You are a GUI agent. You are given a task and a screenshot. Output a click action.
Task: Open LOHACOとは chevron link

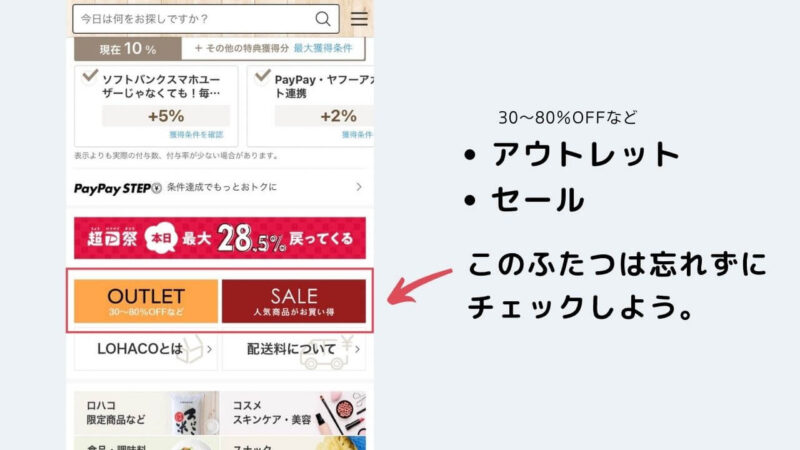pos(210,349)
